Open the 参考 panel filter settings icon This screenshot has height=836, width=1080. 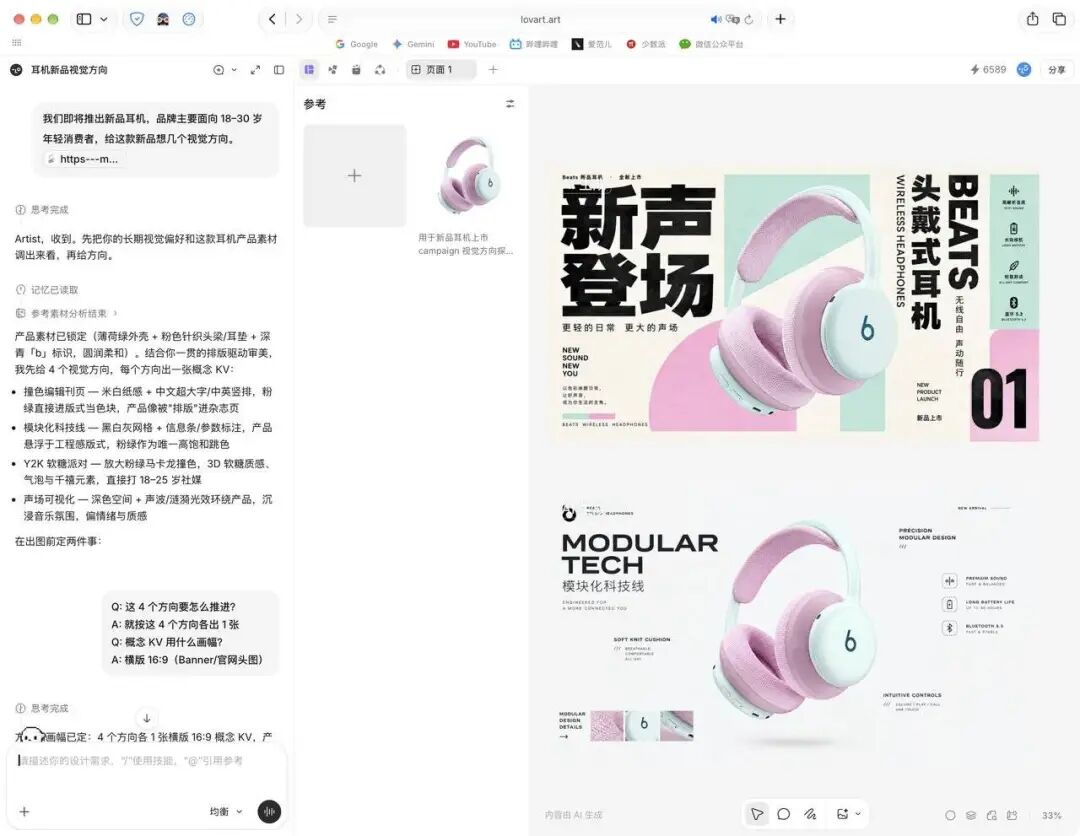point(510,104)
